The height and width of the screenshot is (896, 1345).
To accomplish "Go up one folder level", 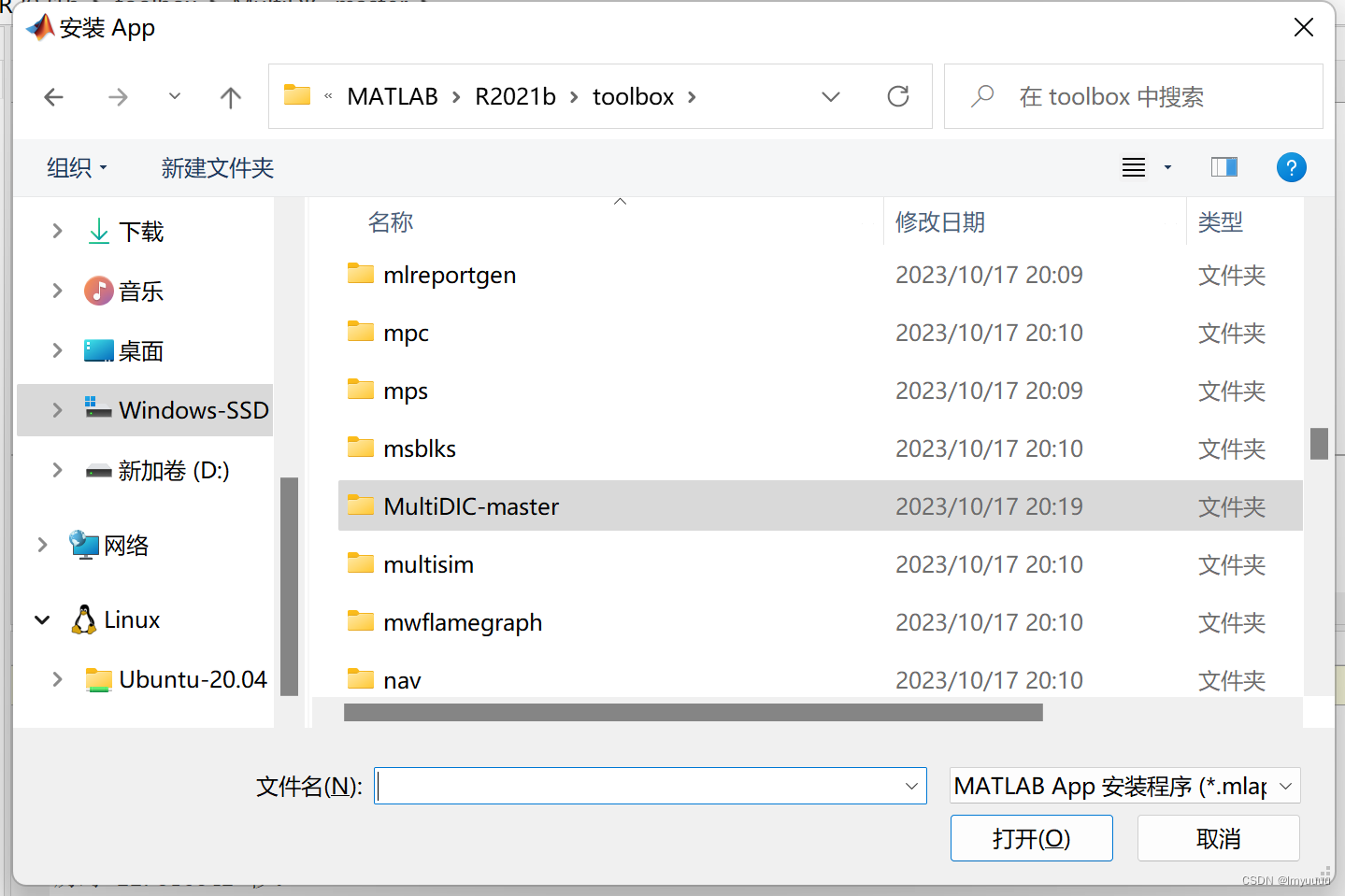I will 231,97.
